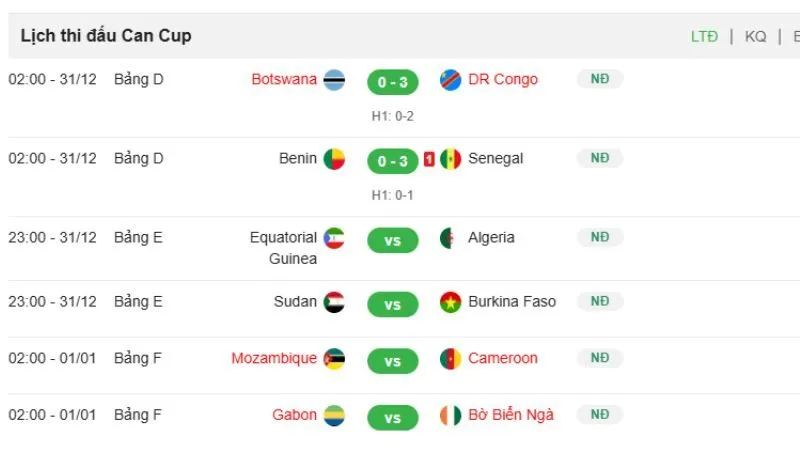Switch to the KQ results tab

[x=756, y=36]
